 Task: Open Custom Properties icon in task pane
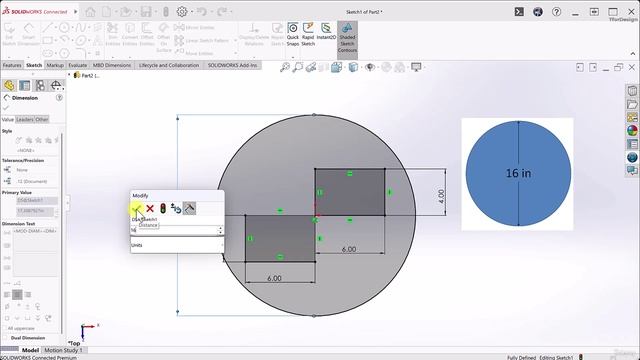[x=632, y=144]
